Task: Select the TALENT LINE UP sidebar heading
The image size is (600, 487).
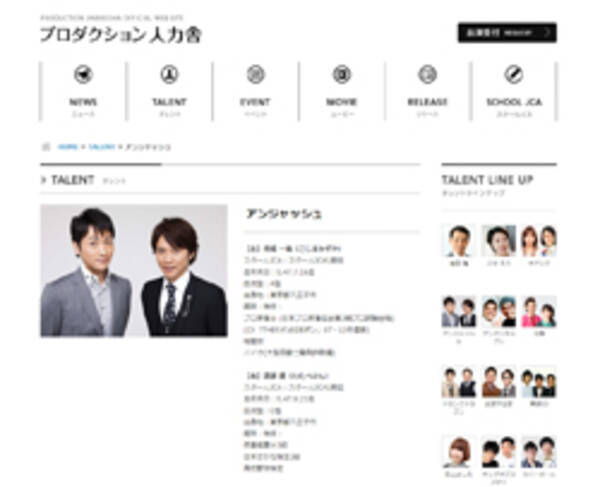Action: 487,180
